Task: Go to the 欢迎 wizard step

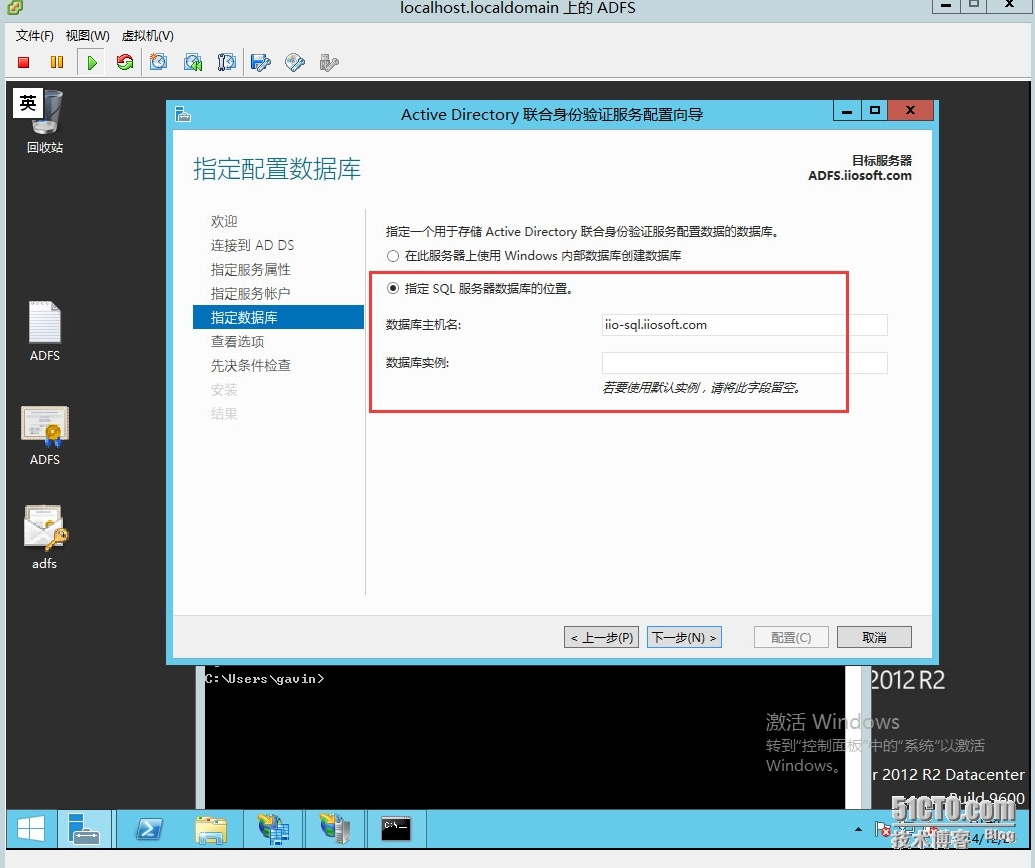Action: [224, 221]
